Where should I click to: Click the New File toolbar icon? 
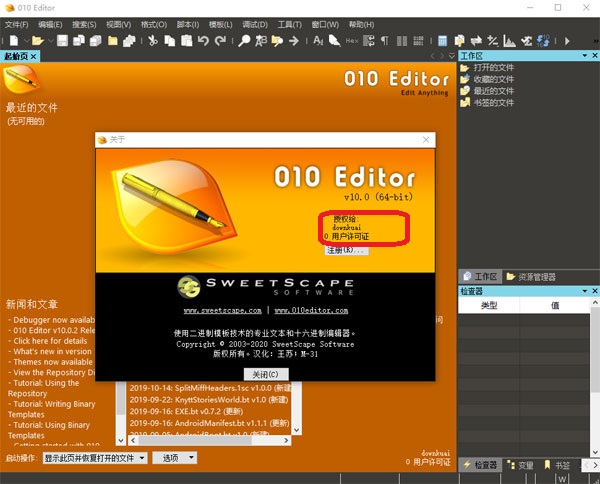click(x=10, y=41)
